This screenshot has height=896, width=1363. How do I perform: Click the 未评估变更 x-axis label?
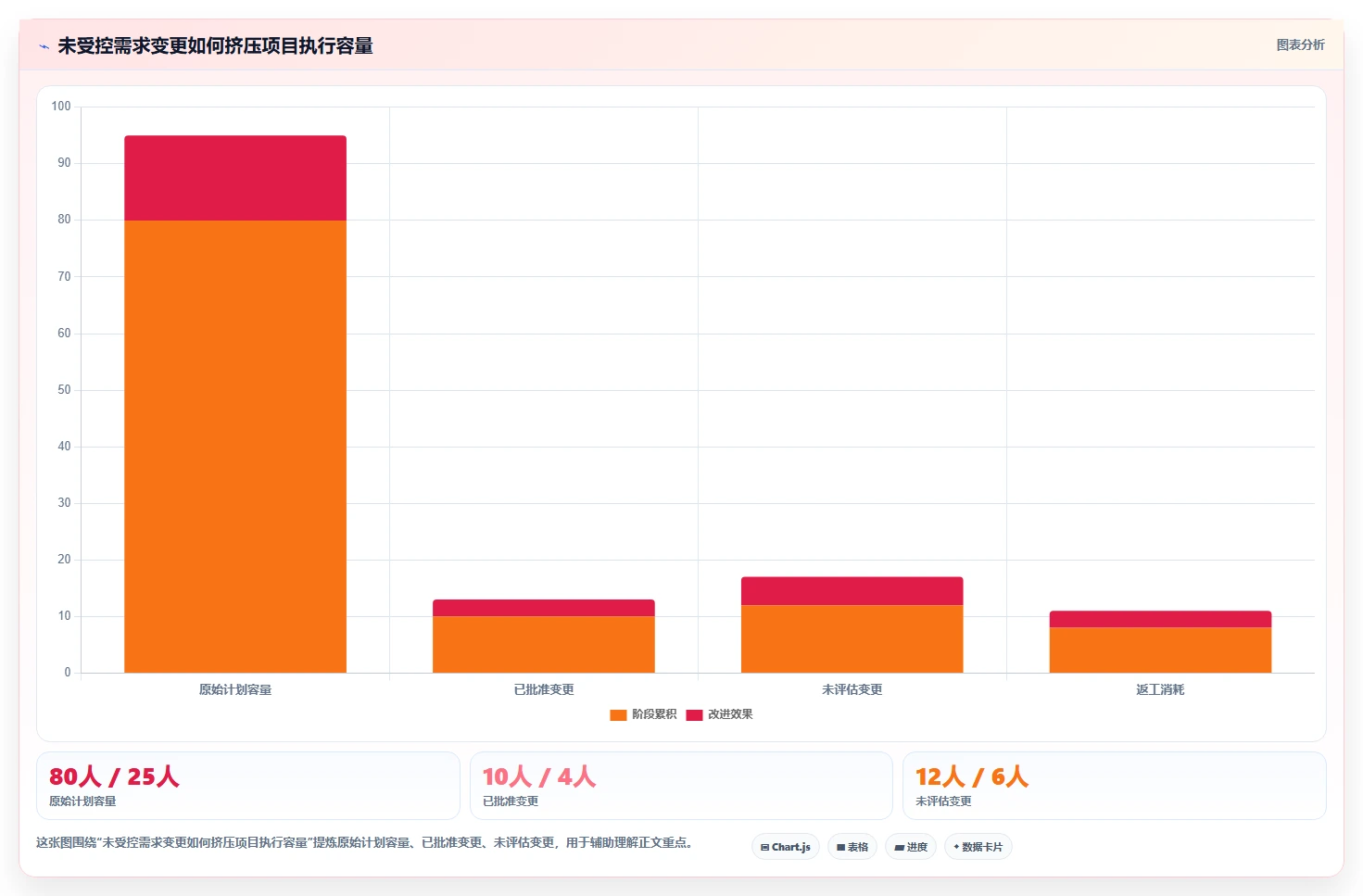852,689
